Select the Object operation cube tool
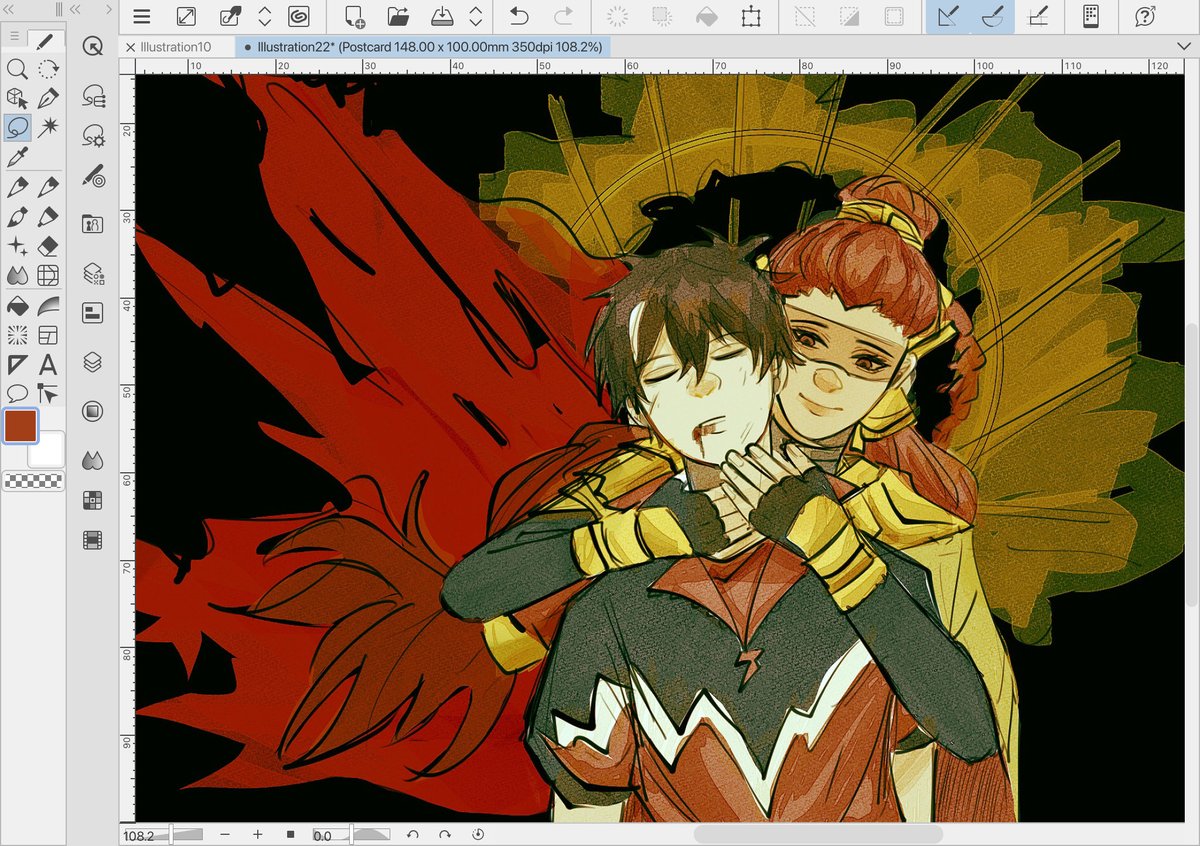Image resolution: width=1200 pixels, height=846 pixels. pyautogui.click(x=17, y=98)
